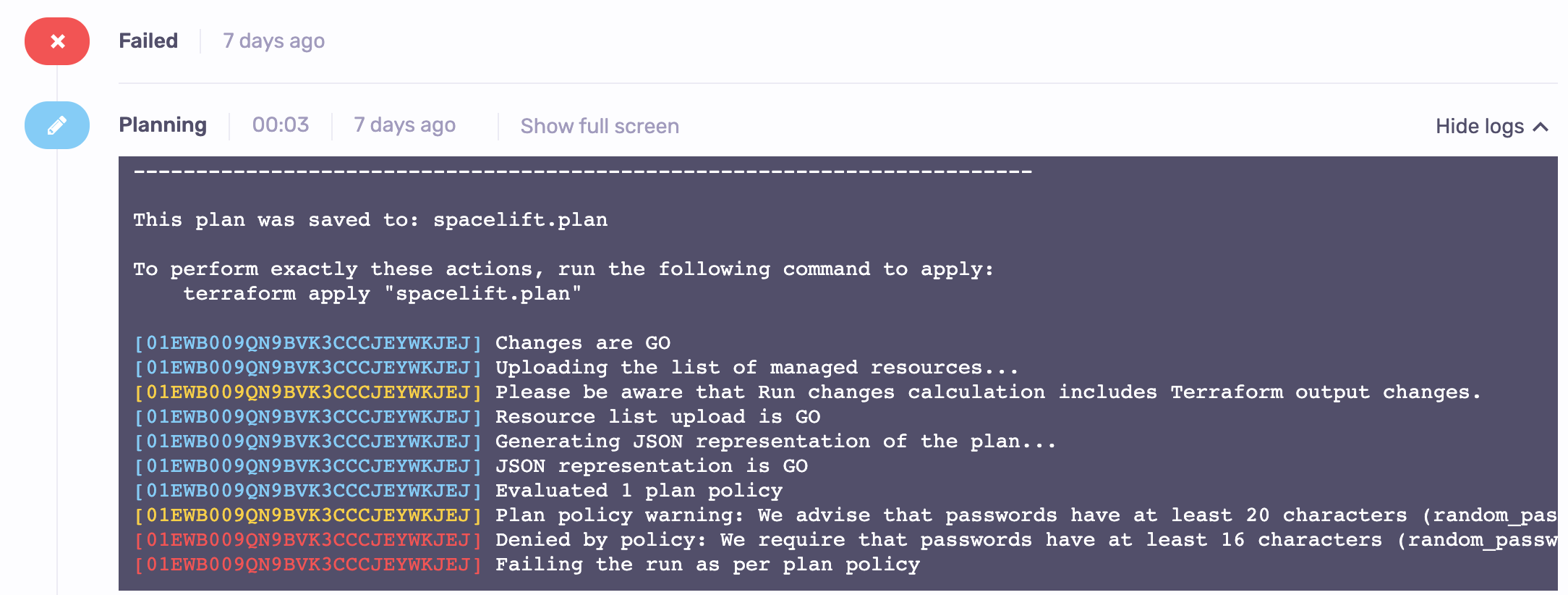
Task: Click the Failed state's 7 days ago timestamp
Action: point(273,41)
